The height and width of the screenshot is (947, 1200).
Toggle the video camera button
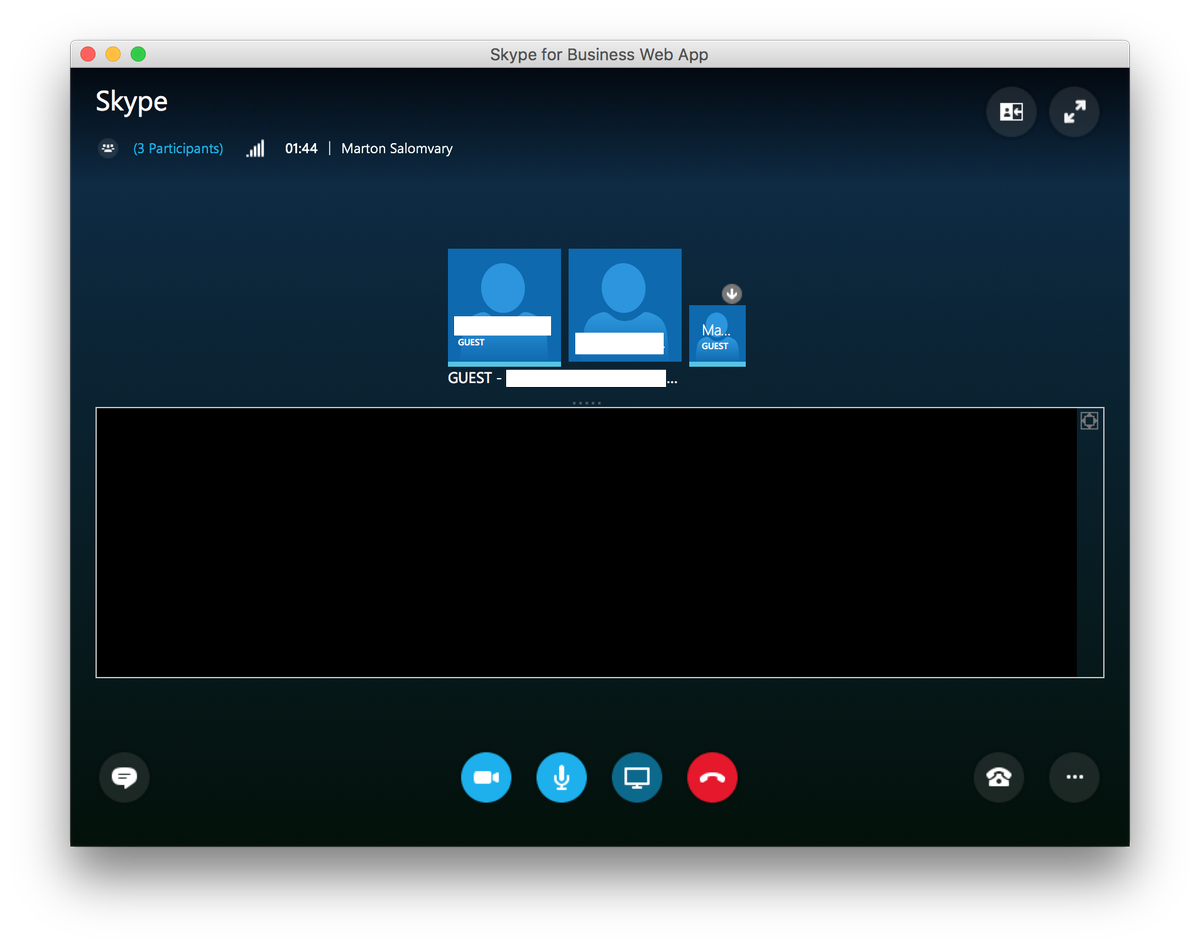(486, 777)
